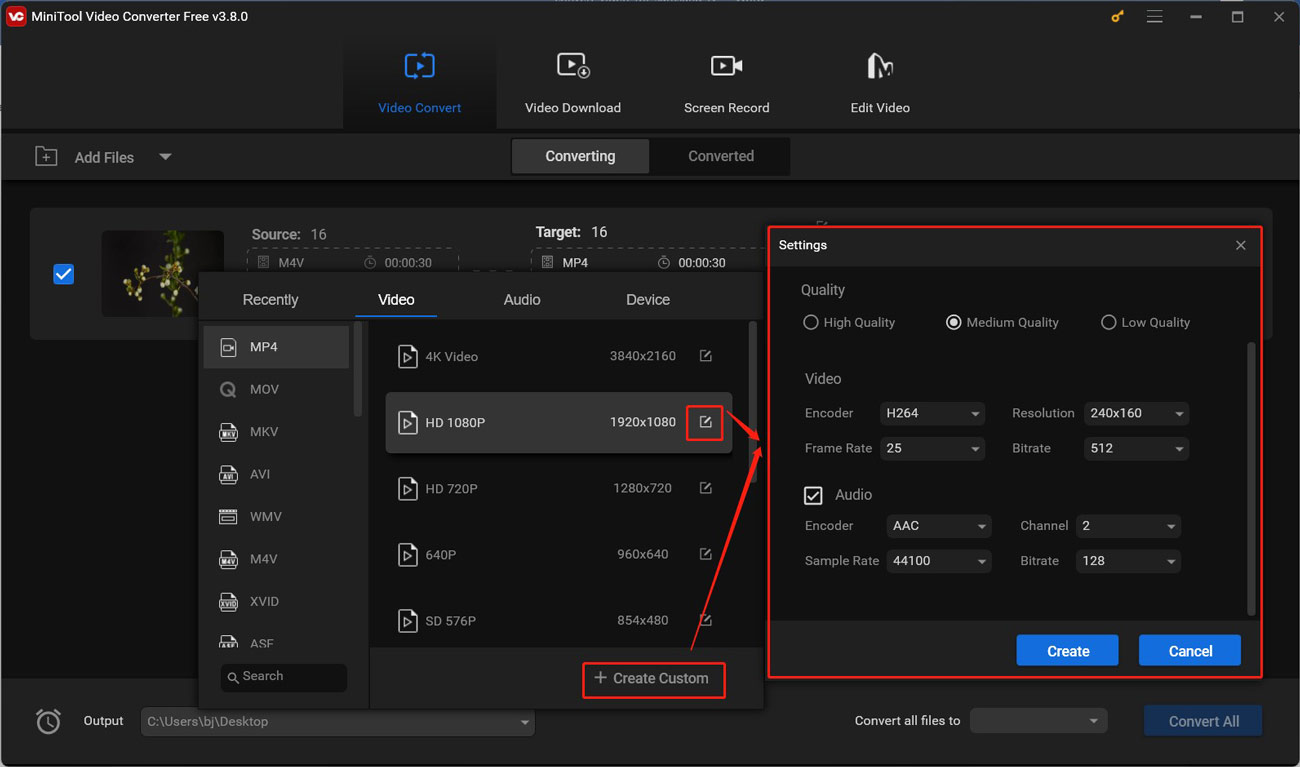Edit the 640P preset

pyautogui.click(x=705, y=554)
